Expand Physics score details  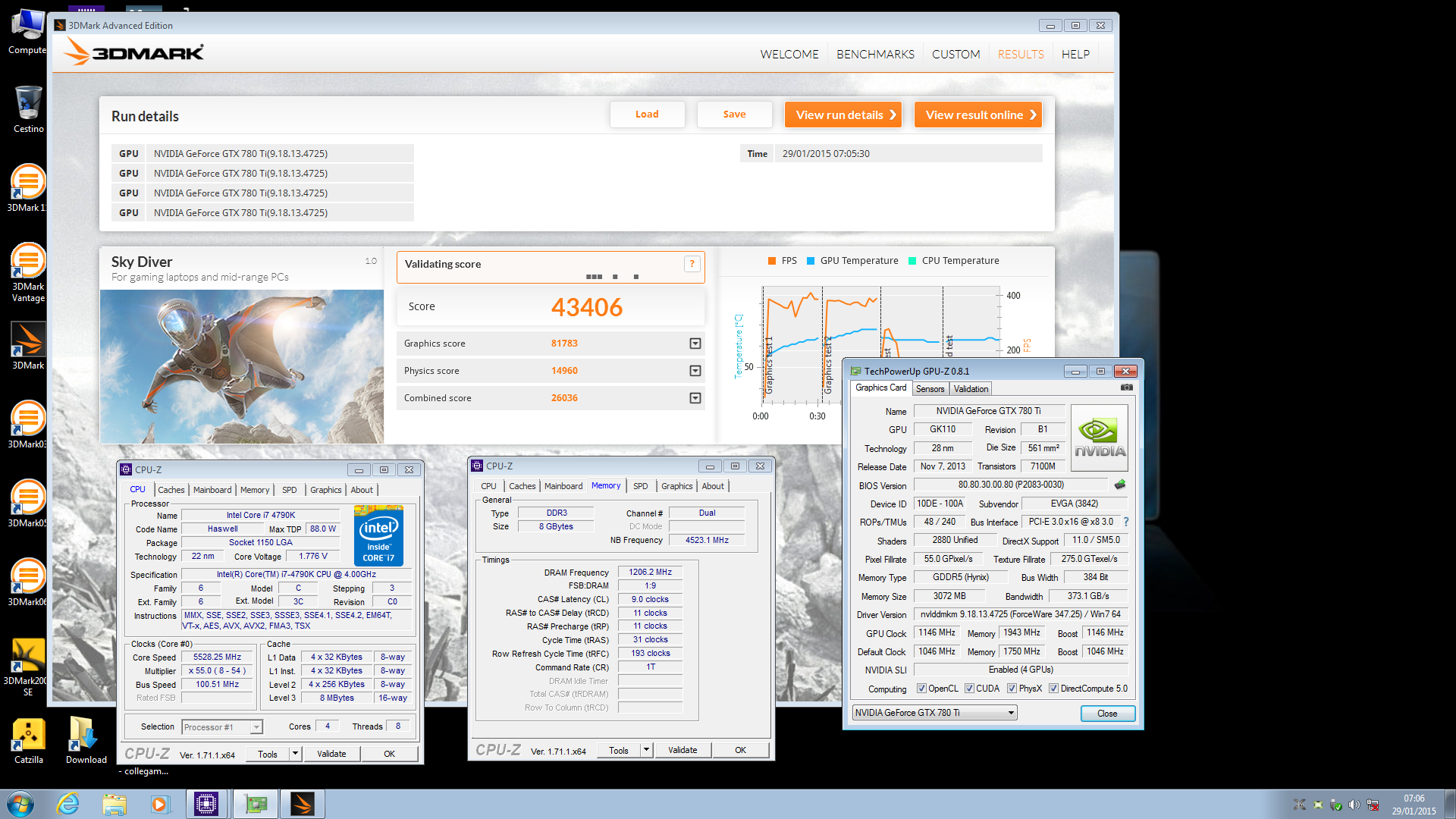(695, 371)
